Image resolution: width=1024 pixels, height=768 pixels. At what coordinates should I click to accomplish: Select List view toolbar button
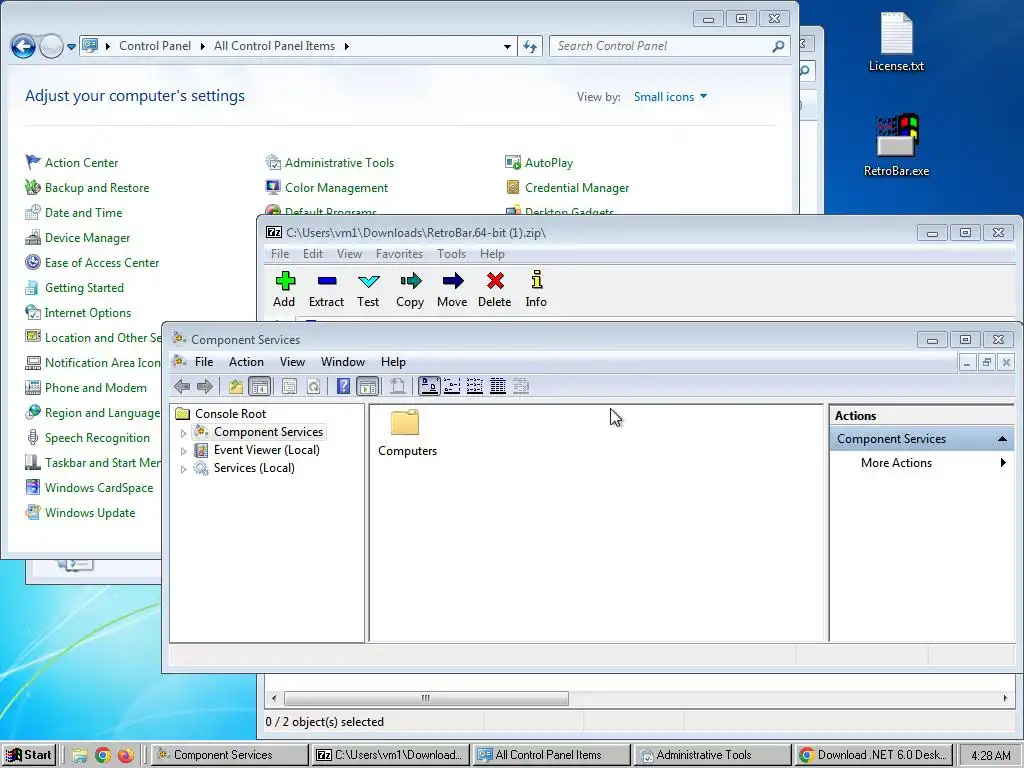coord(475,387)
